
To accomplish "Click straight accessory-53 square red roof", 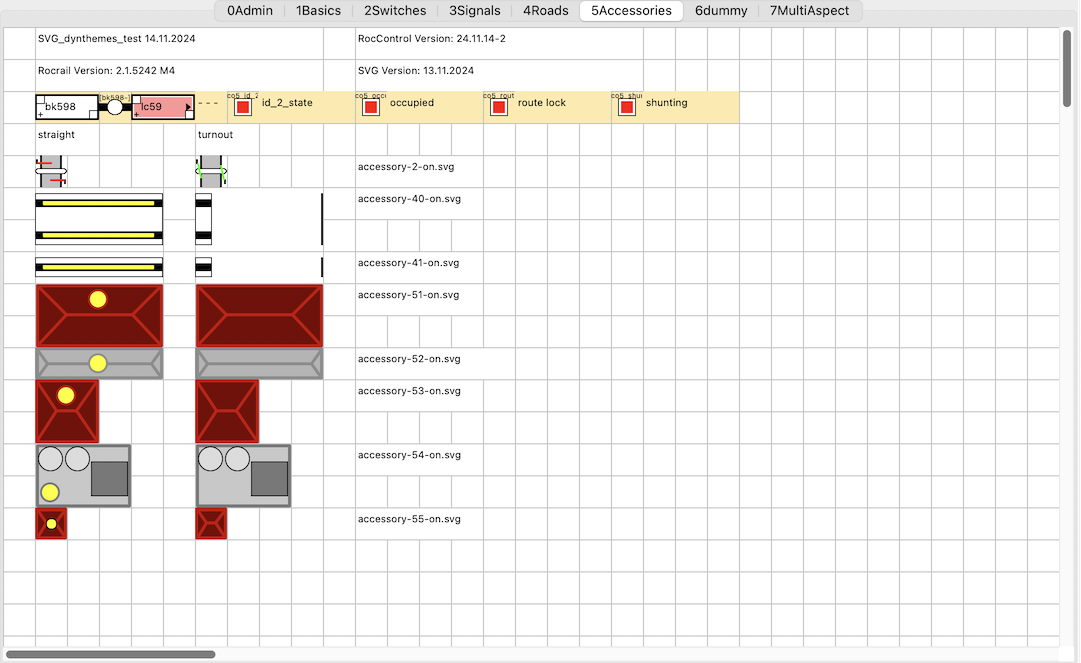I will pos(67,411).
